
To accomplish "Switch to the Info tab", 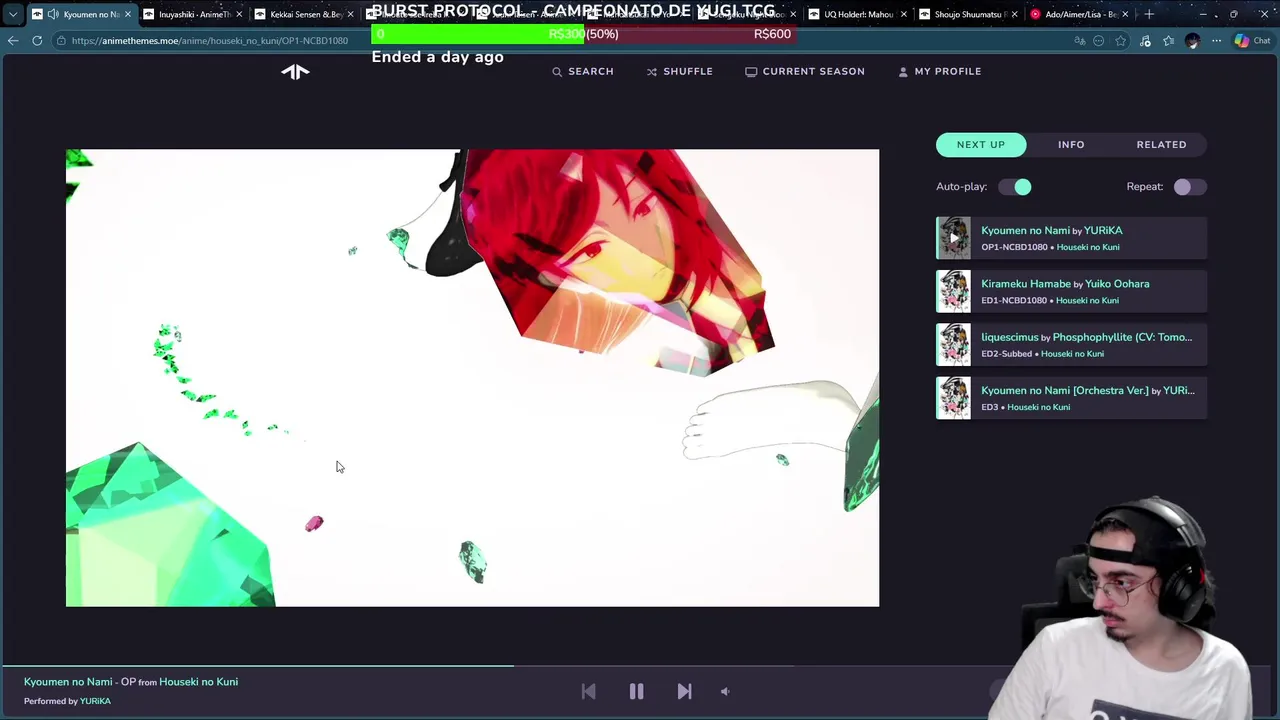I will coord(1071,144).
